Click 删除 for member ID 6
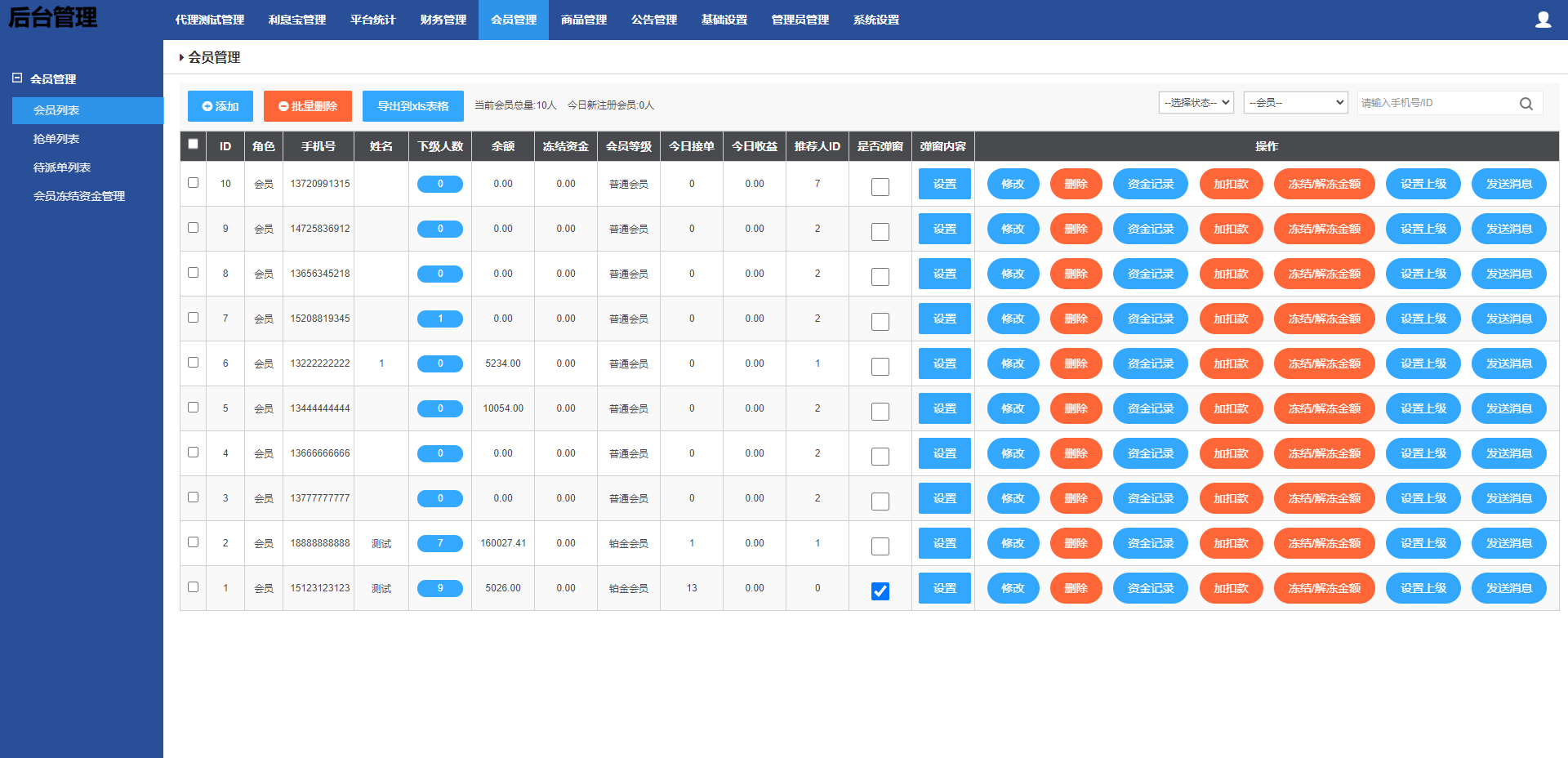The width and height of the screenshot is (1568, 758). [1076, 363]
